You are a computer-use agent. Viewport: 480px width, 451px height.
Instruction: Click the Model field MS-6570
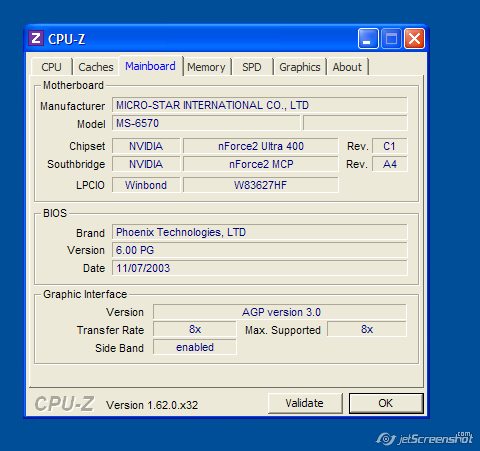(206, 123)
